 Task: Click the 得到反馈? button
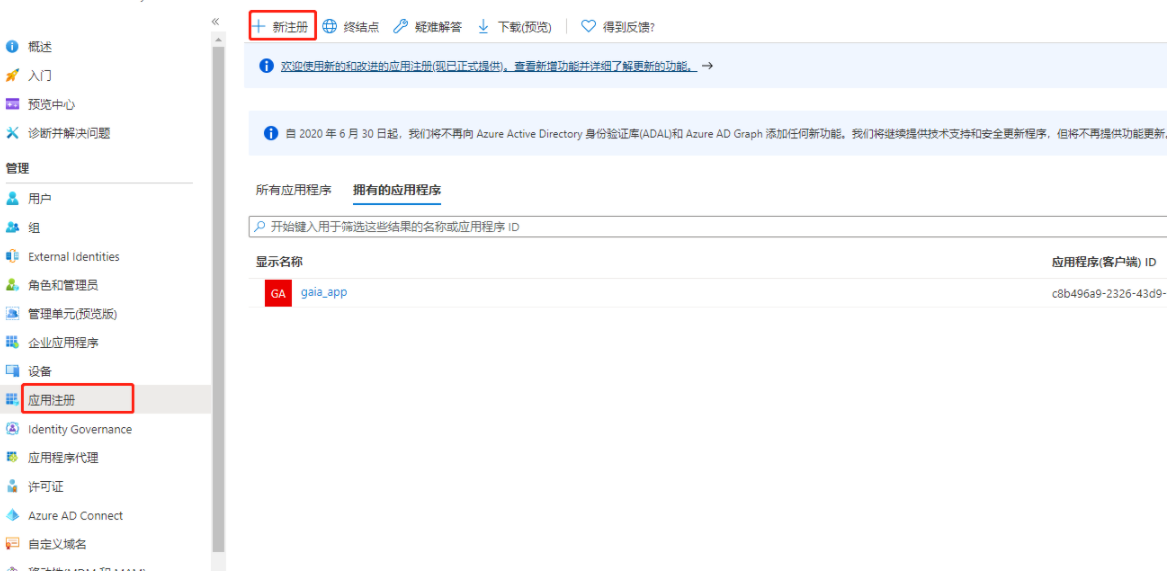[x=618, y=27]
